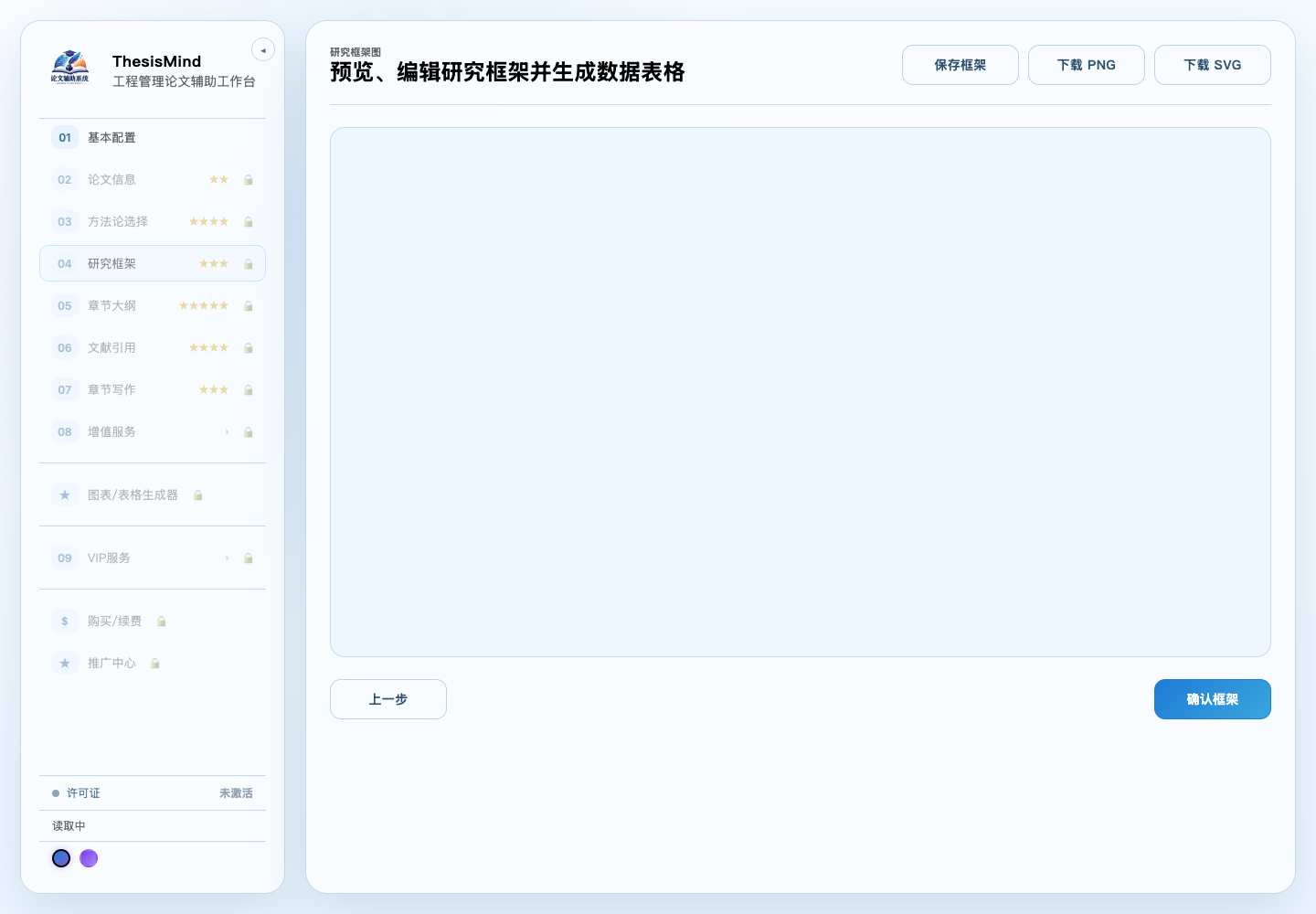
Task: Click the lock icon beside 论文信息
Action: (x=249, y=180)
